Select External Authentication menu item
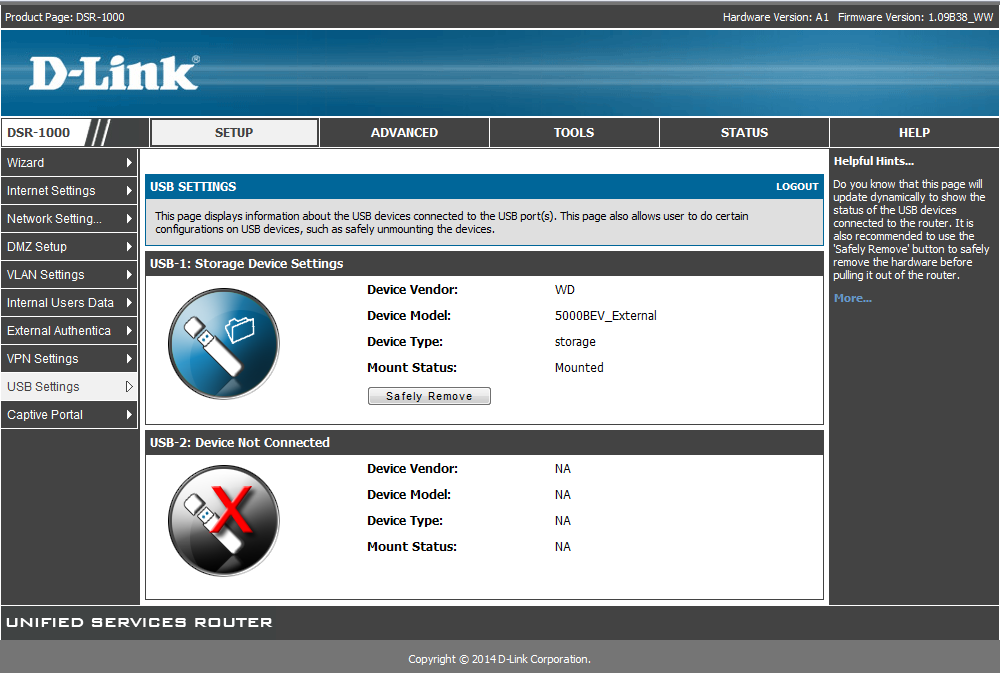This screenshot has height=673, width=1000. click(69, 331)
